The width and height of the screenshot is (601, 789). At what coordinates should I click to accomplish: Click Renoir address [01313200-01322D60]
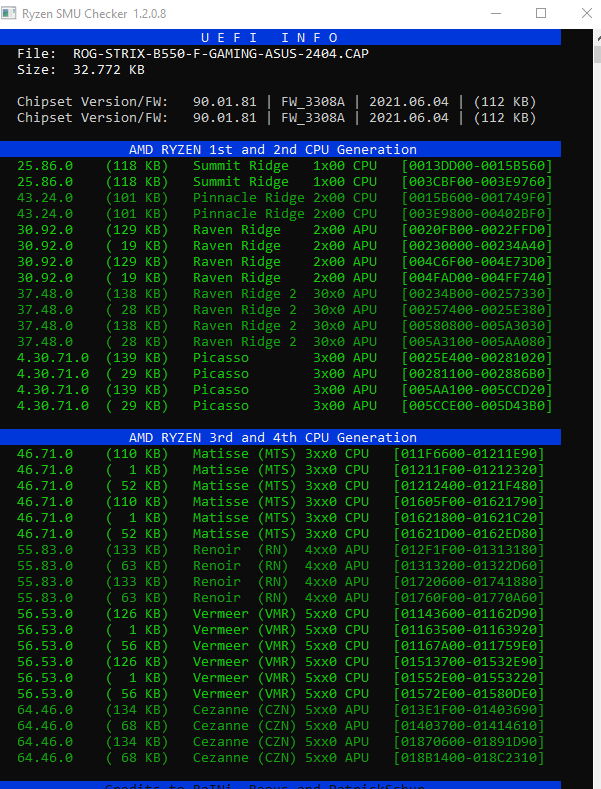pos(469,566)
